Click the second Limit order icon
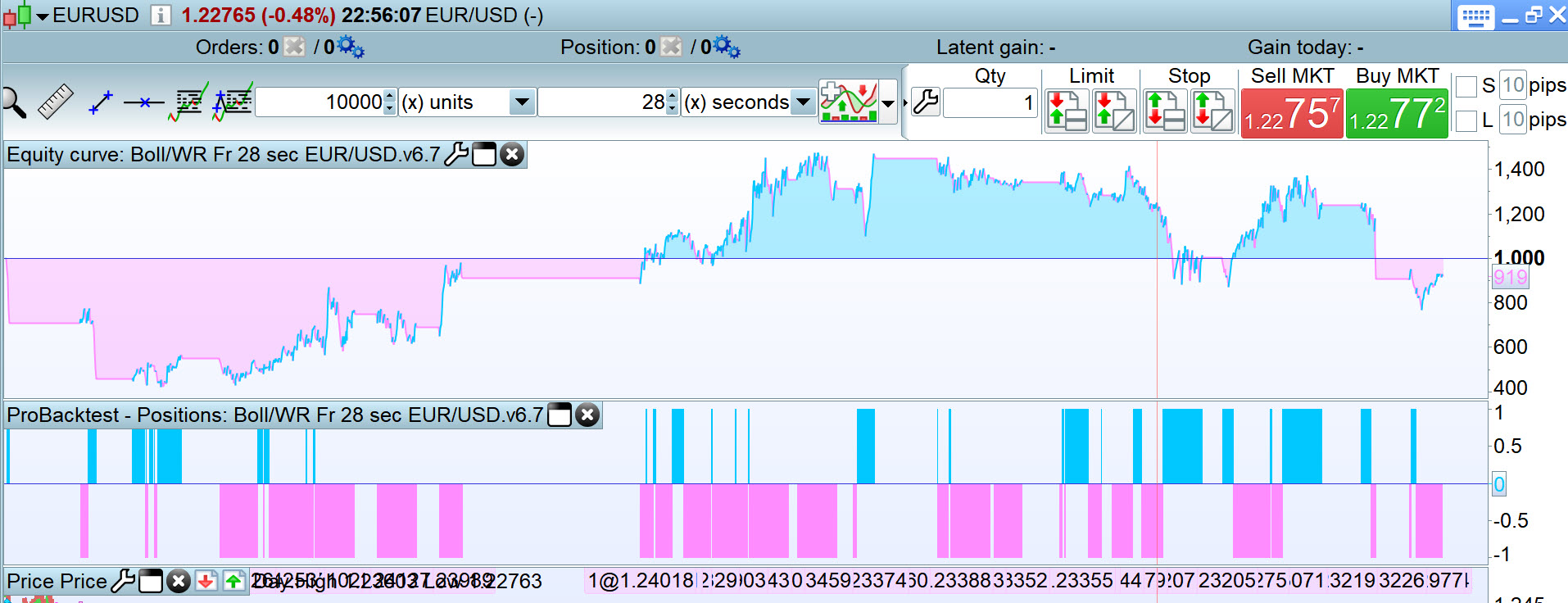The image size is (1568, 603). click(x=1114, y=111)
